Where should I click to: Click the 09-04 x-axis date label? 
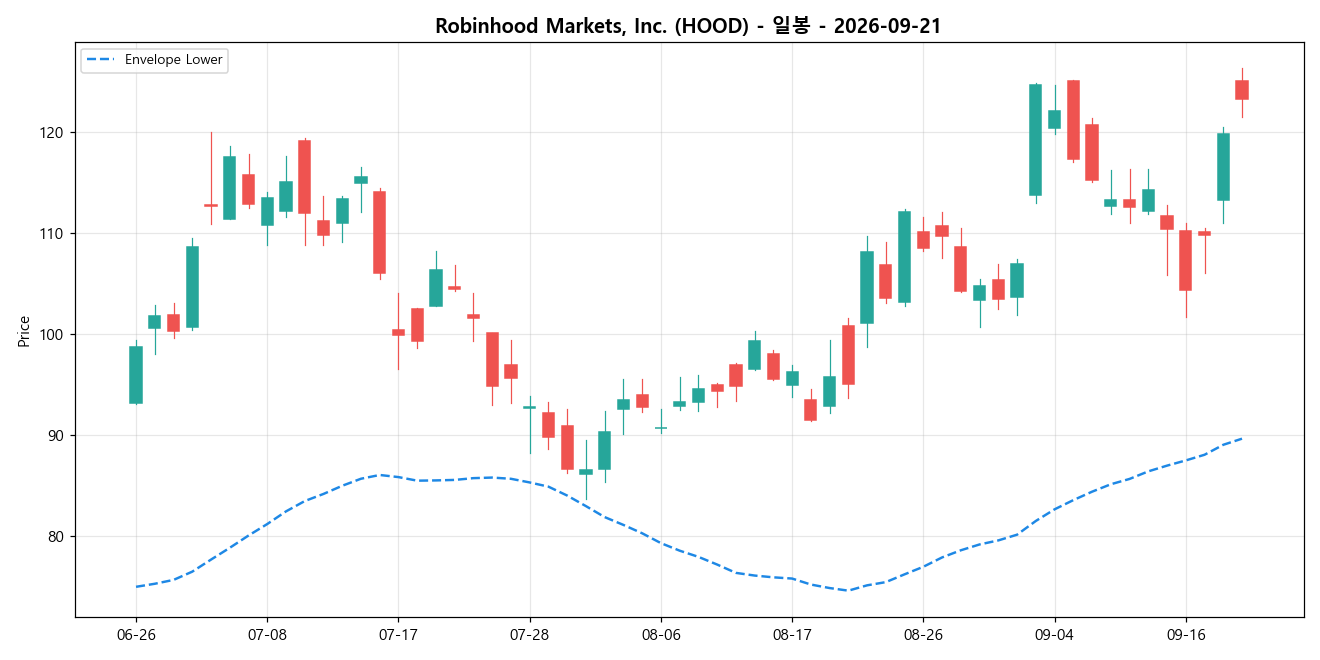tap(1054, 634)
